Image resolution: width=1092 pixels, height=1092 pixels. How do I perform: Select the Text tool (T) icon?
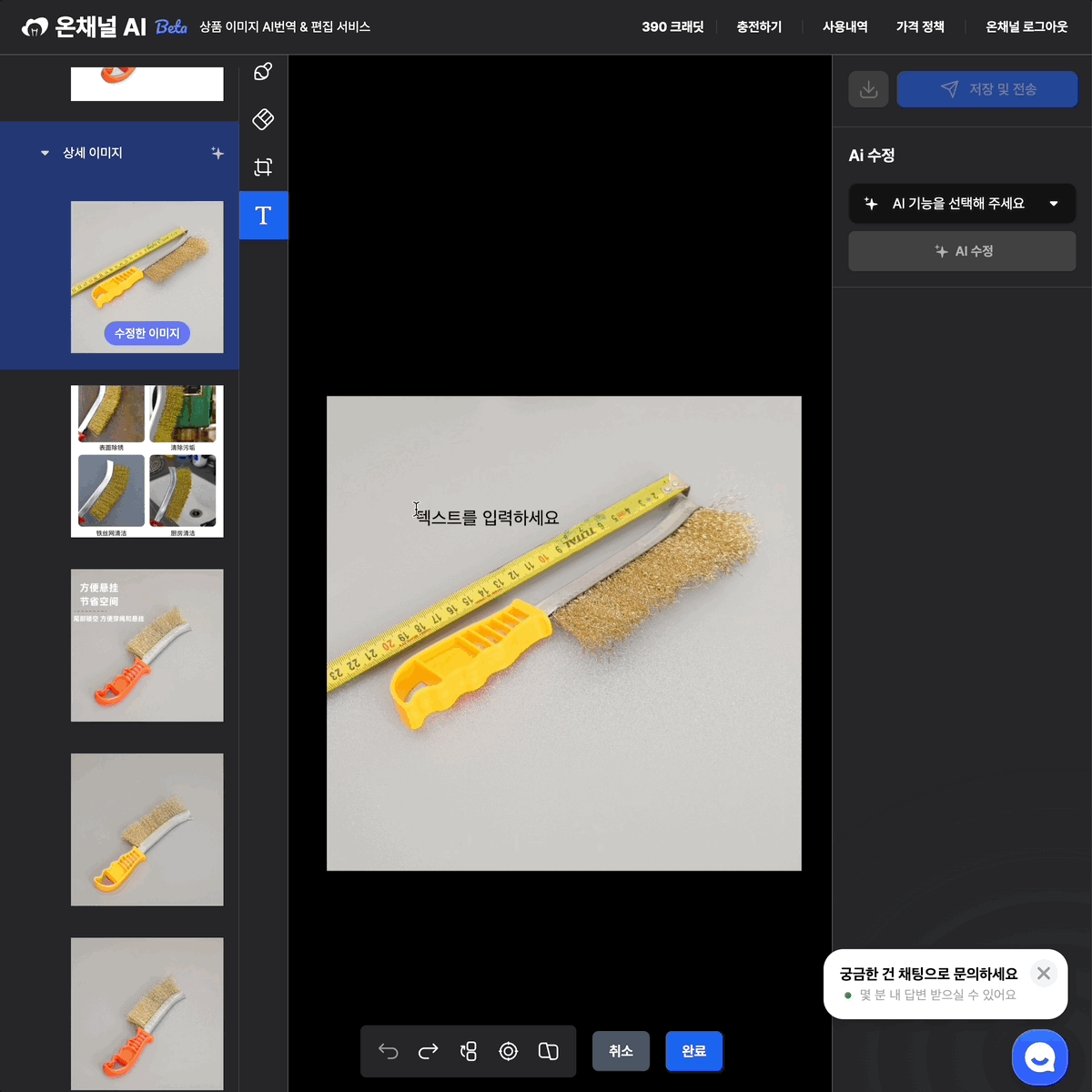pyautogui.click(x=263, y=216)
